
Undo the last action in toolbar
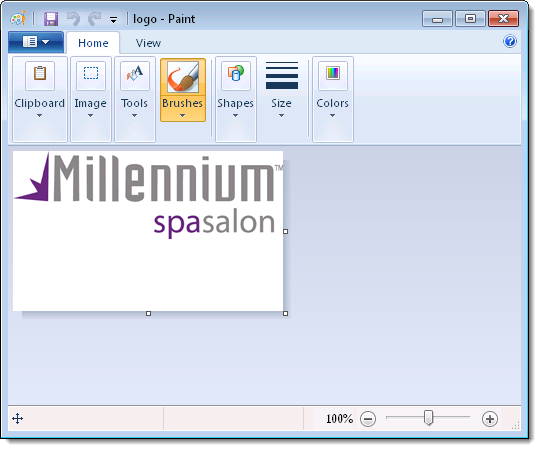73,19
